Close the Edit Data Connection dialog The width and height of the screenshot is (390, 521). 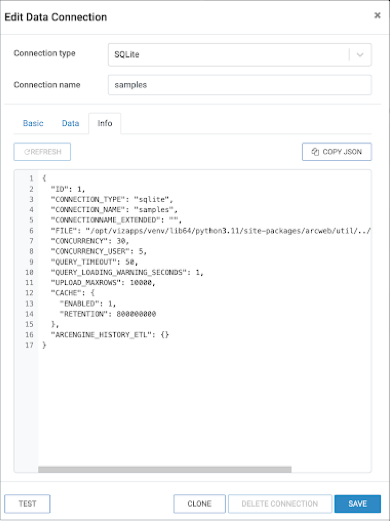(x=377, y=15)
